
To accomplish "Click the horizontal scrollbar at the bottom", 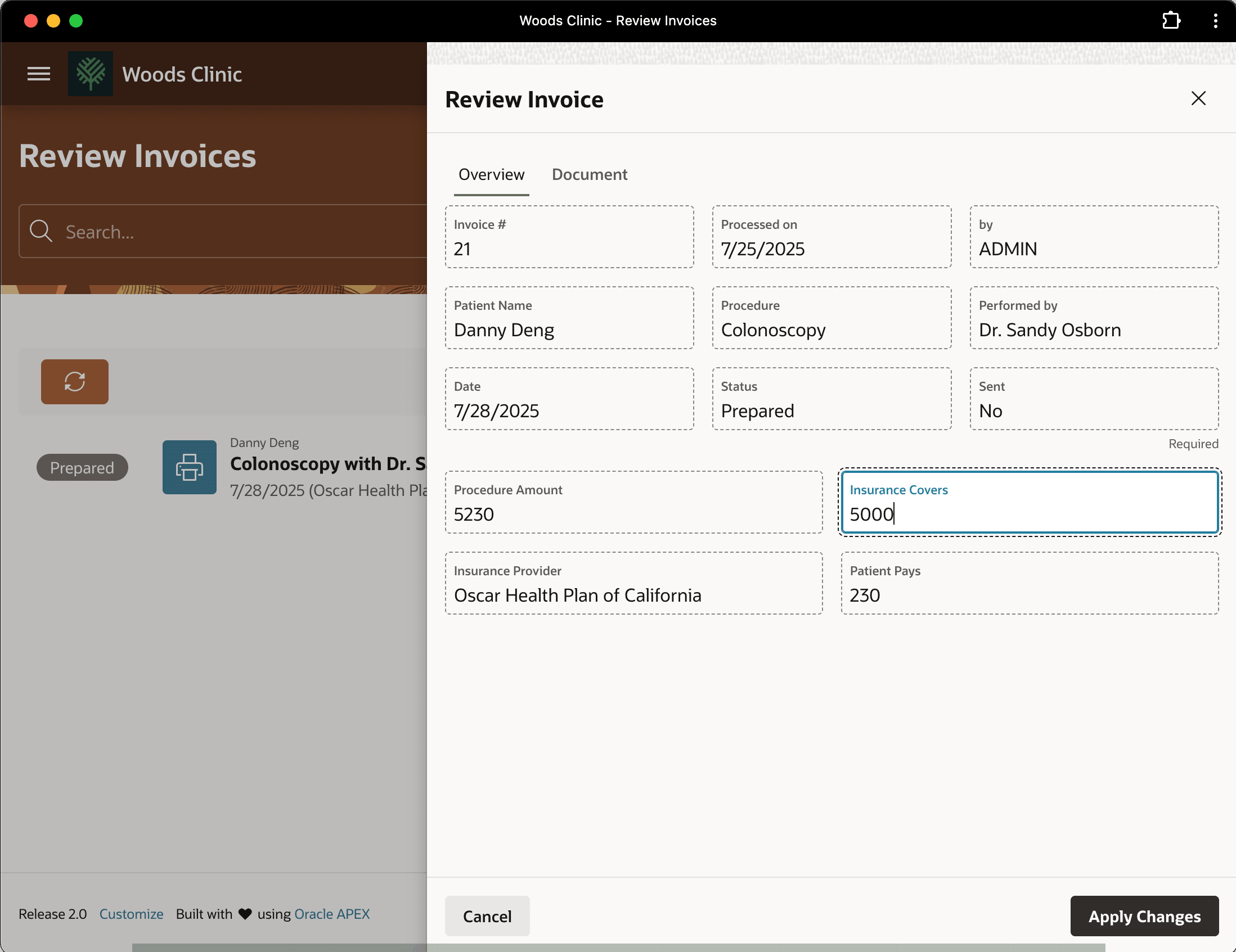I will click(618, 948).
